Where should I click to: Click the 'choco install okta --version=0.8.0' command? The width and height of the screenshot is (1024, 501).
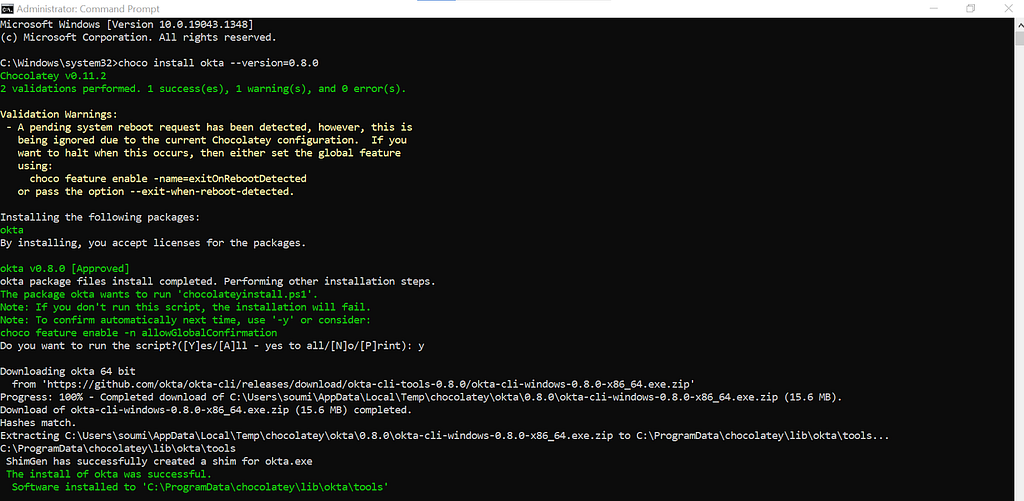point(218,63)
